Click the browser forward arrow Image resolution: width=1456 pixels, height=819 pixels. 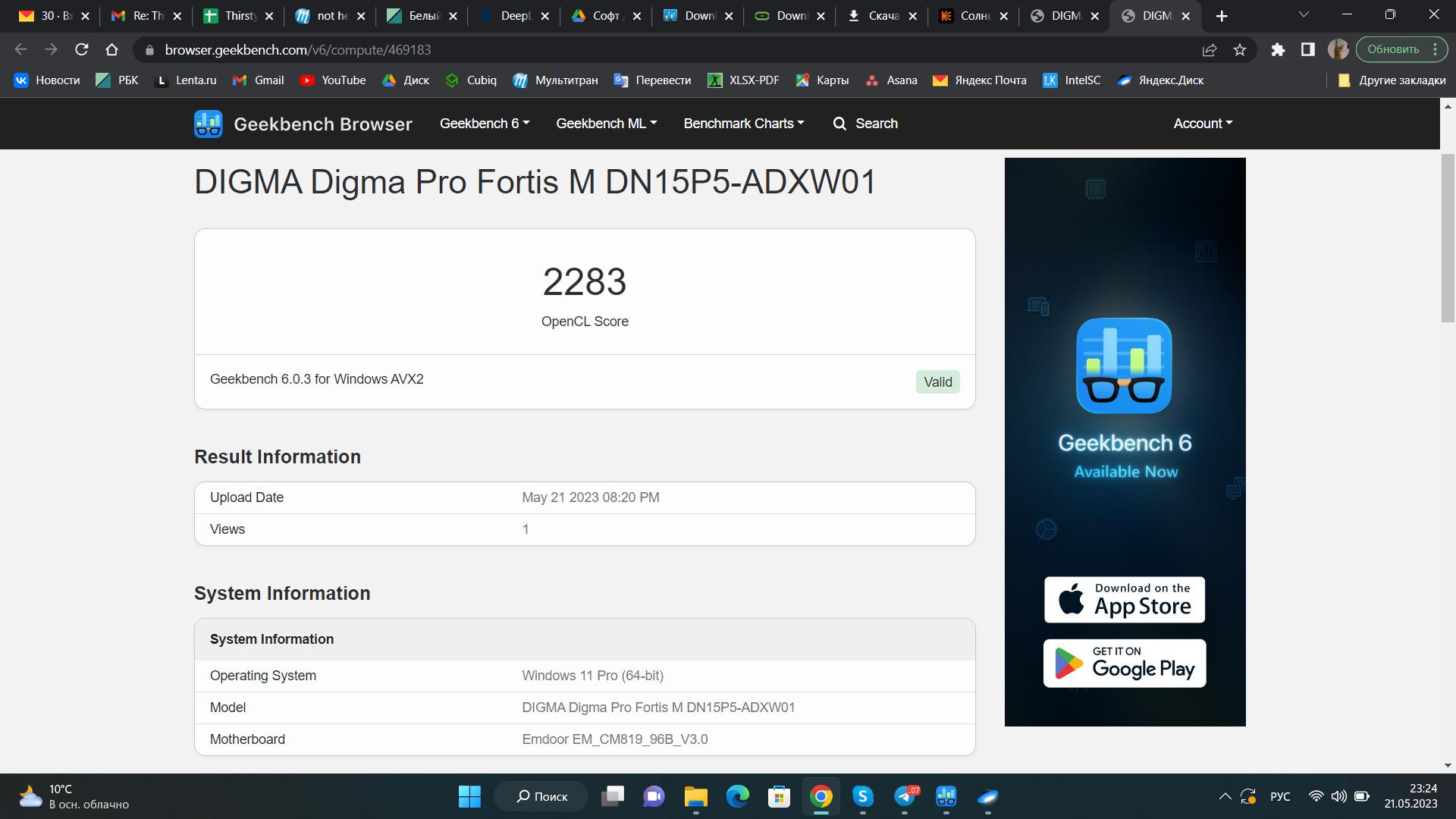coord(51,49)
